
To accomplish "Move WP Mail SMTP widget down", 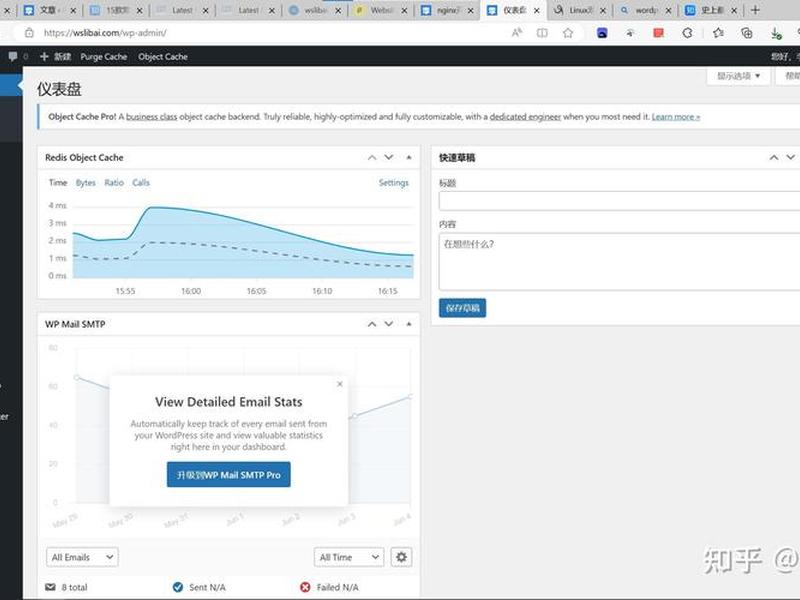I will [x=389, y=324].
